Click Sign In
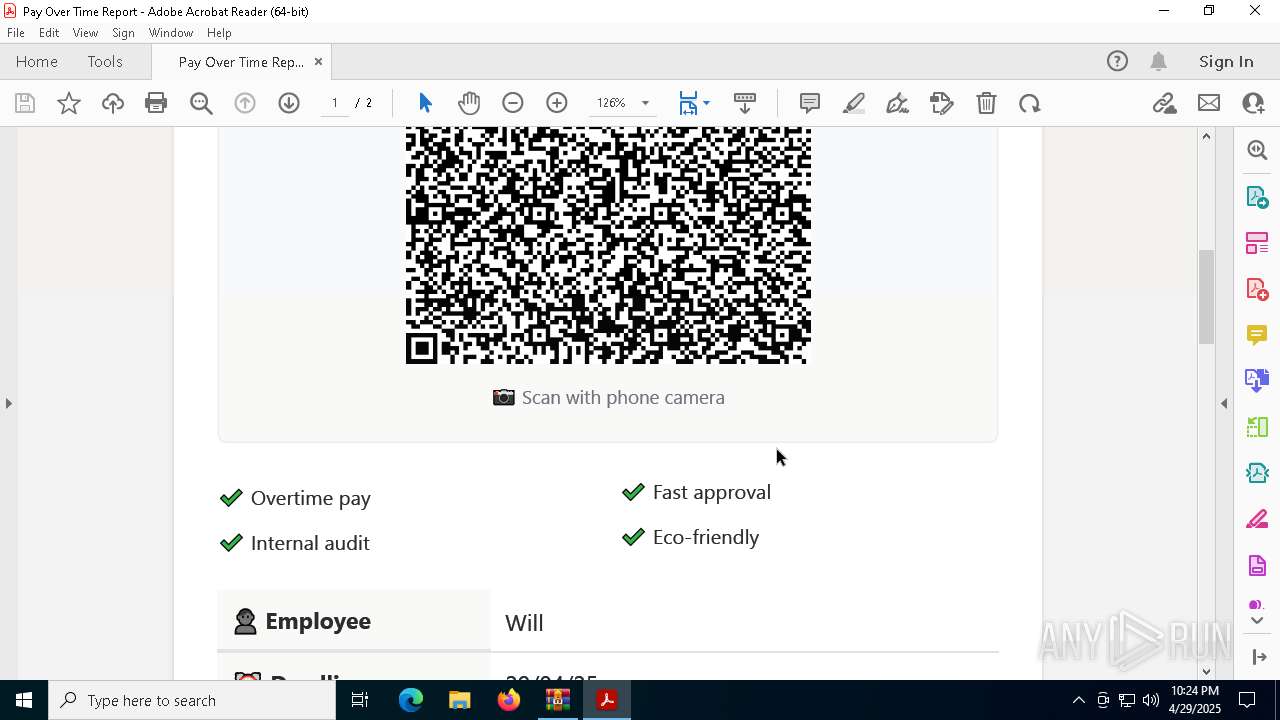 pos(1226,61)
